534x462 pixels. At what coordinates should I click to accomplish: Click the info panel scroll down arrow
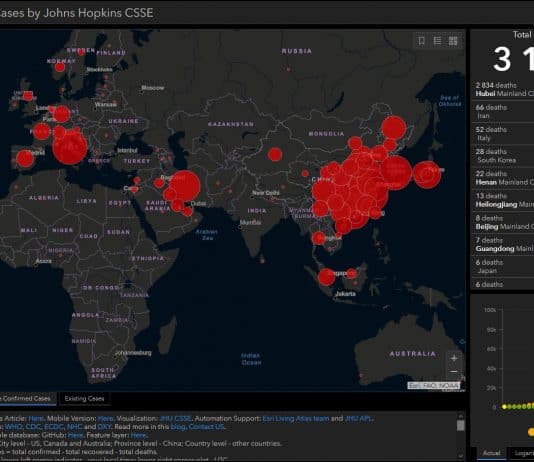[x=460, y=456]
